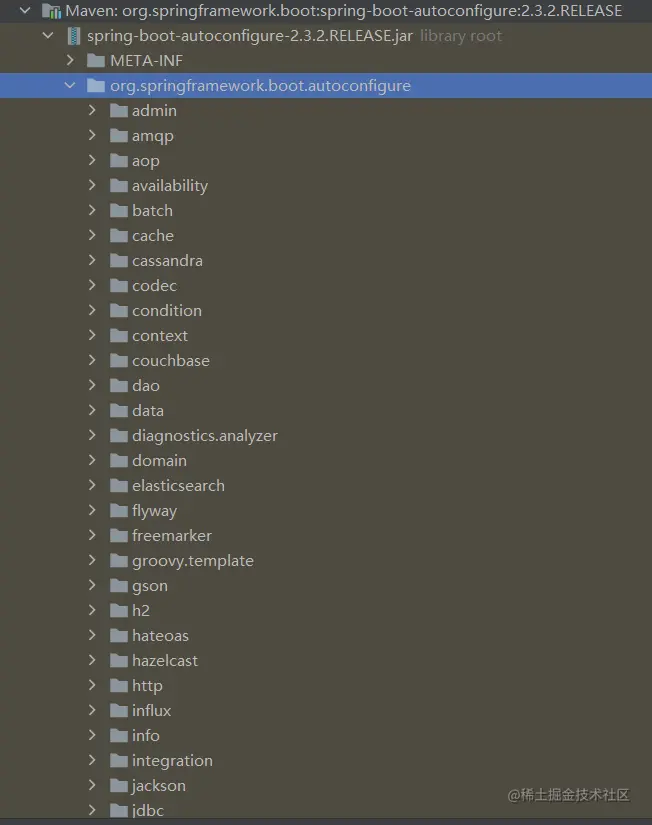652x825 pixels.
Task: Click the flyway folder icon
Action: (119, 510)
